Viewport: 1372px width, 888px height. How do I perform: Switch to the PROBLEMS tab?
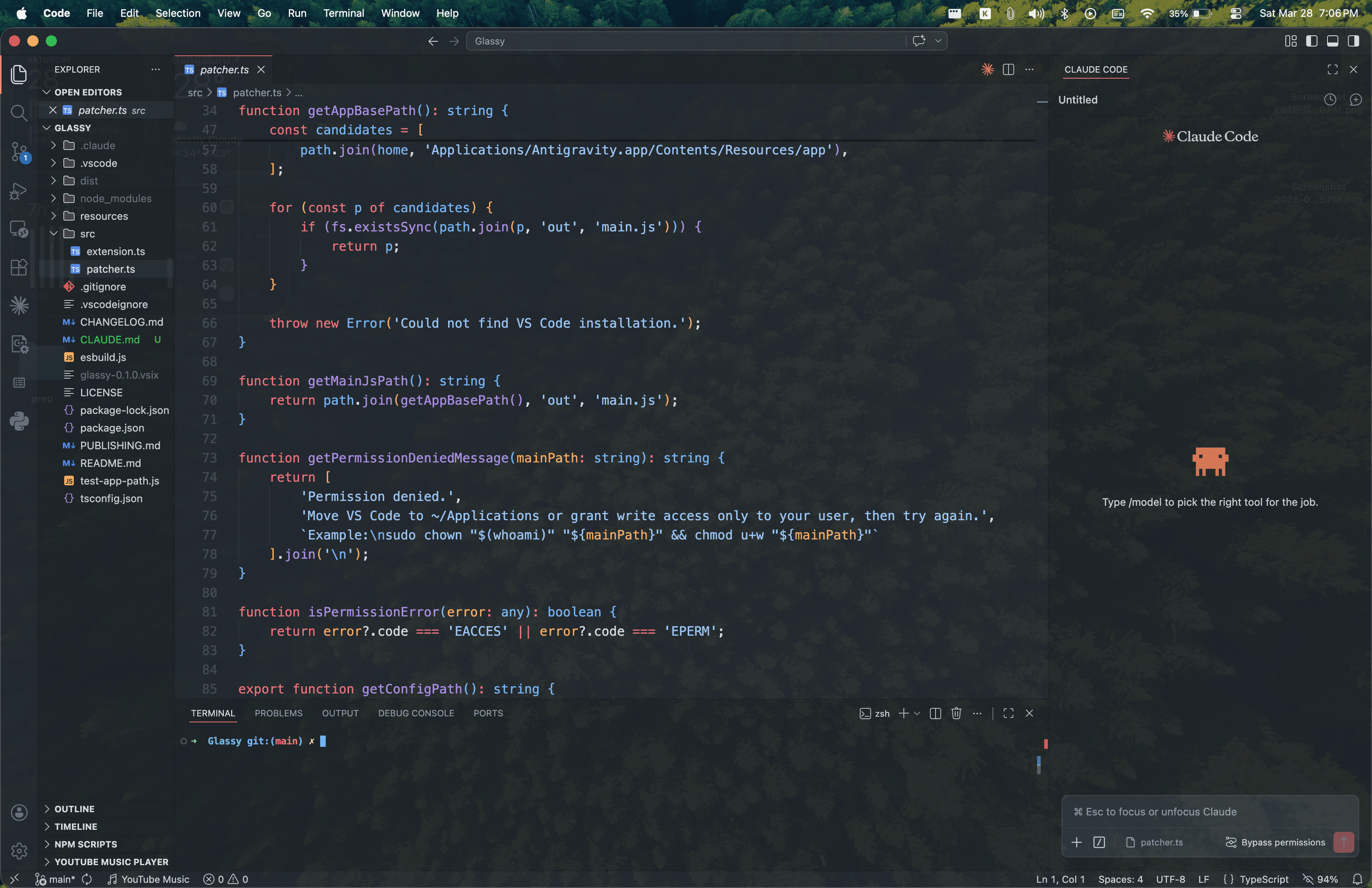pos(278,713)
